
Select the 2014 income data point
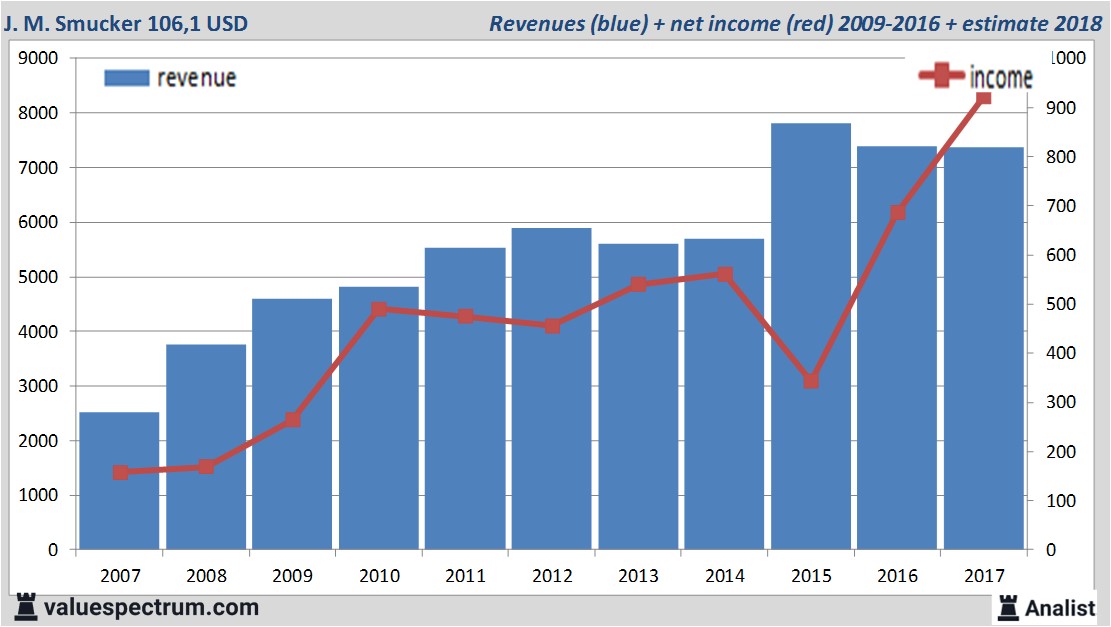coord(724,274)
